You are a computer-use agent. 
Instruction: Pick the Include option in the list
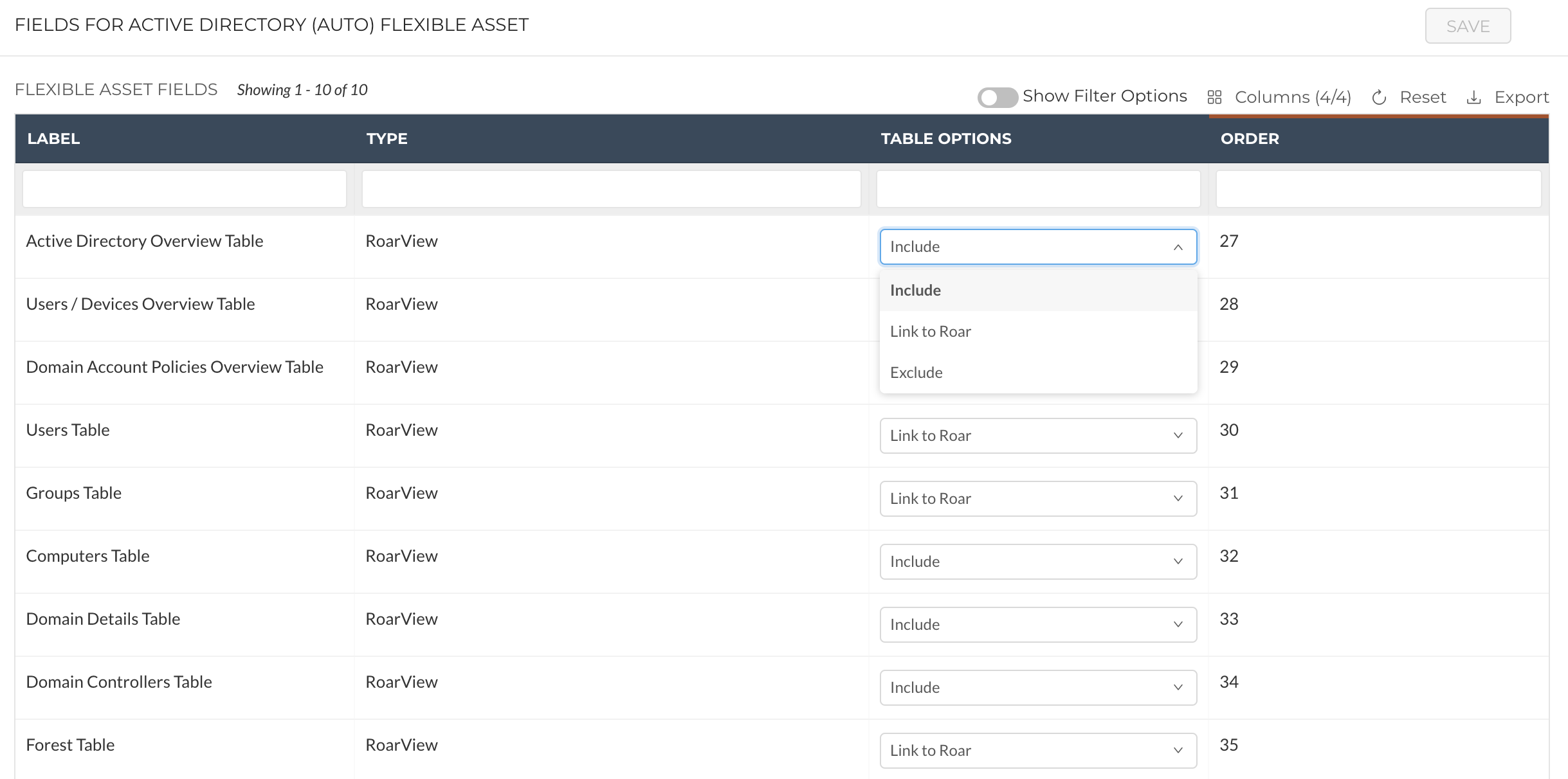(915, 291)
